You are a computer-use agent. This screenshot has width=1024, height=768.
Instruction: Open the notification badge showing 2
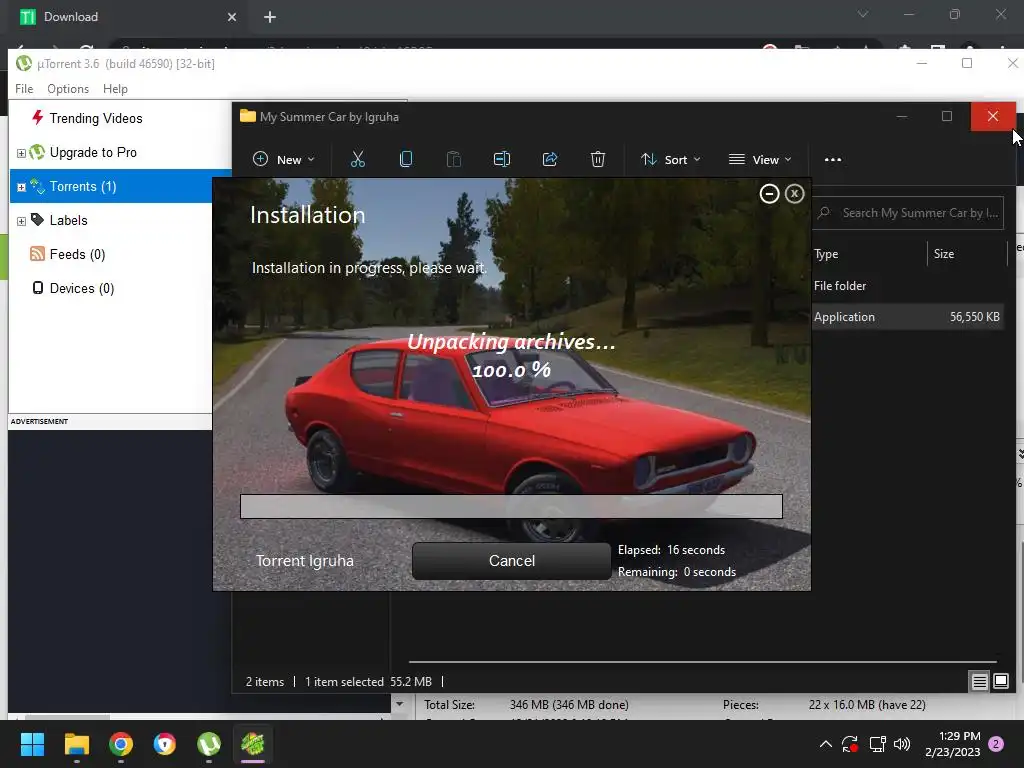996,744
